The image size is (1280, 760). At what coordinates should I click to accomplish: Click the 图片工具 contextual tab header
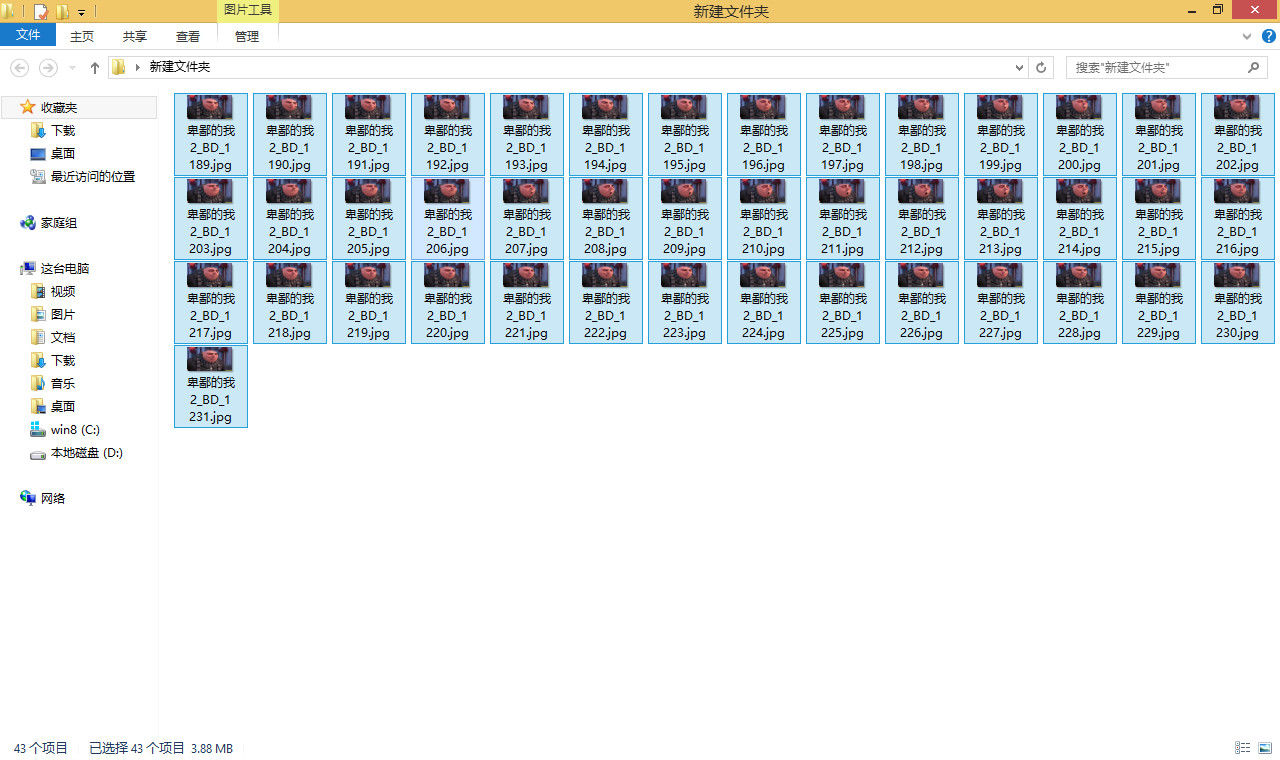click(248, 11)
